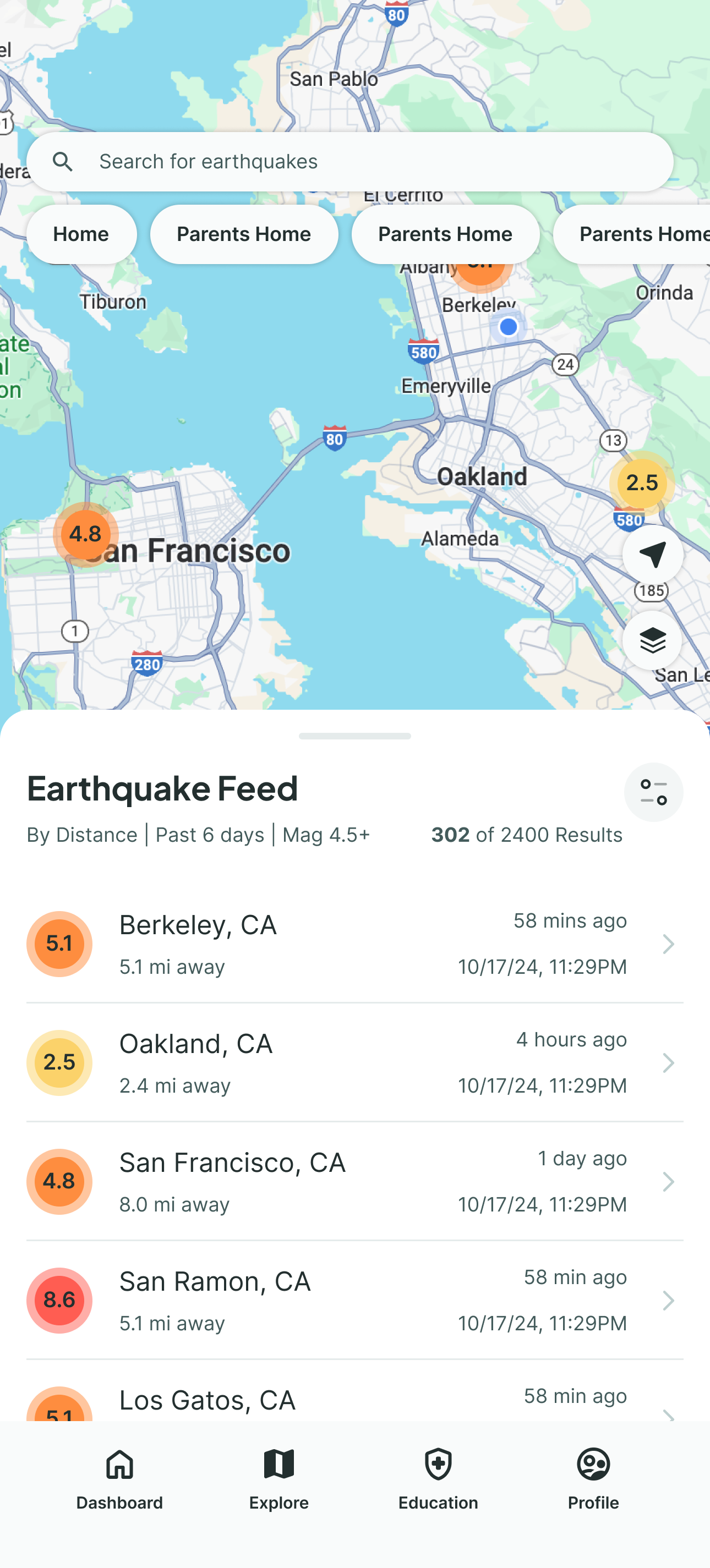Expand San Francisco, CA details chevron
The image size is (710, 1568).
(668, 1181)
